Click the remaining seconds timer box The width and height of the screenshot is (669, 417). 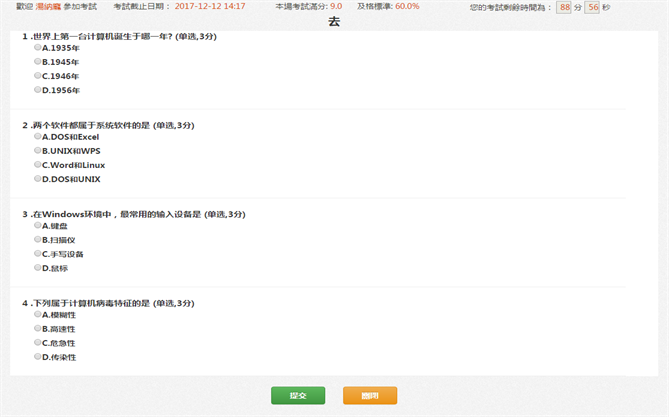pyautogui.click(x=593, y=7)
